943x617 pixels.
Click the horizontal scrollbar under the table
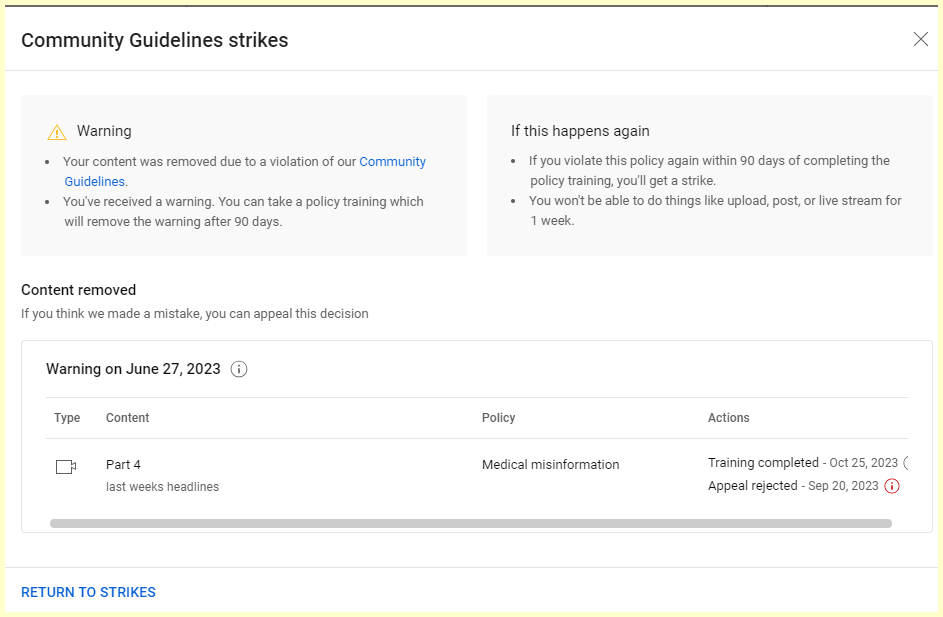point(470,523)
